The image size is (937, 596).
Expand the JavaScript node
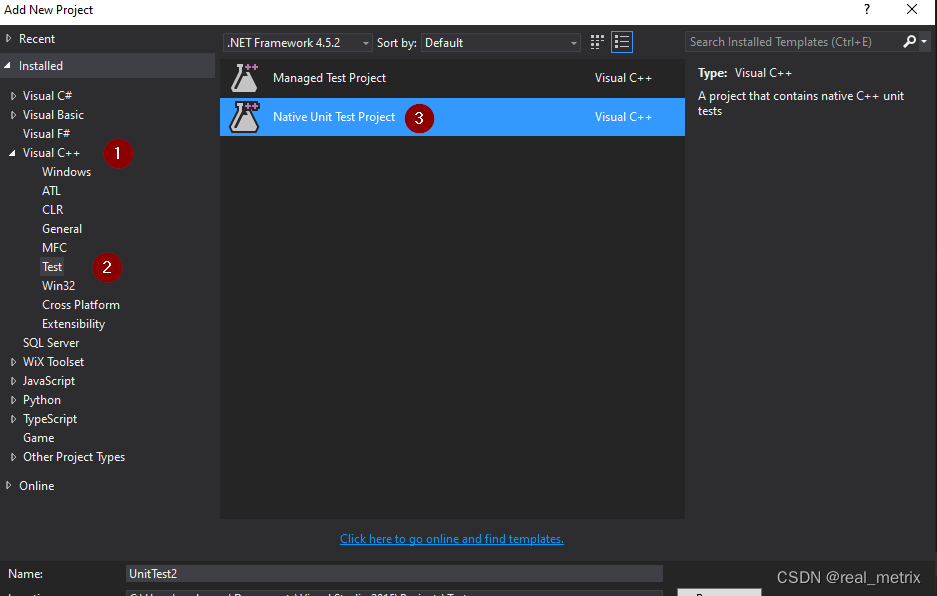tap(13, 381)
